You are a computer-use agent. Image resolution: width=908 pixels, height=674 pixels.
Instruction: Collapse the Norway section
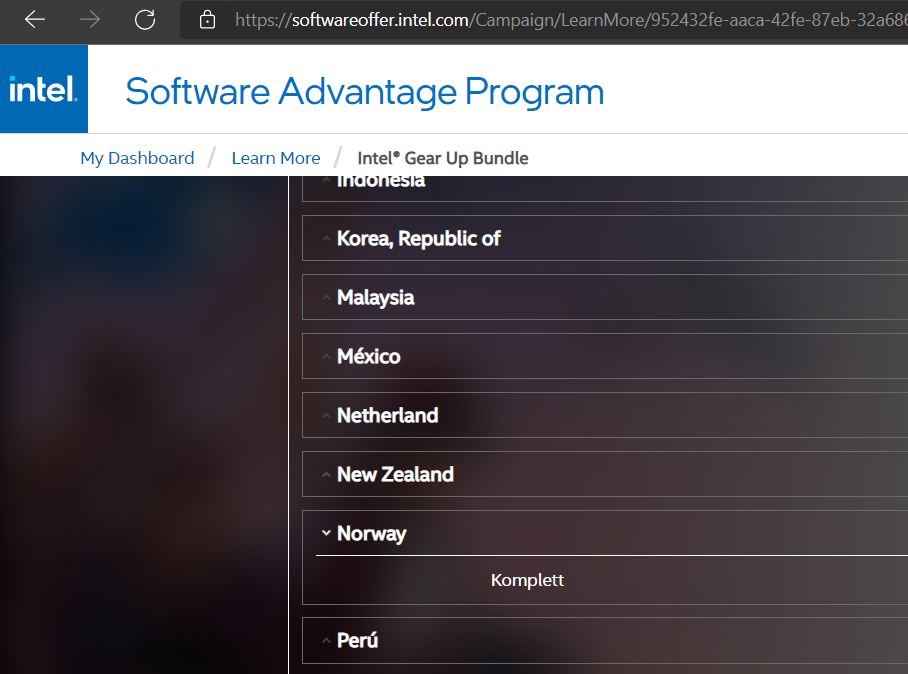tap(605, 533)
